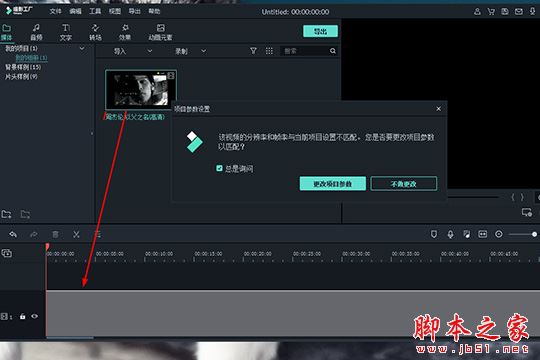Viewport: 540px width, 360px height.
Task: Open the 音频 (Audio) tab
Action: point(36,32)
